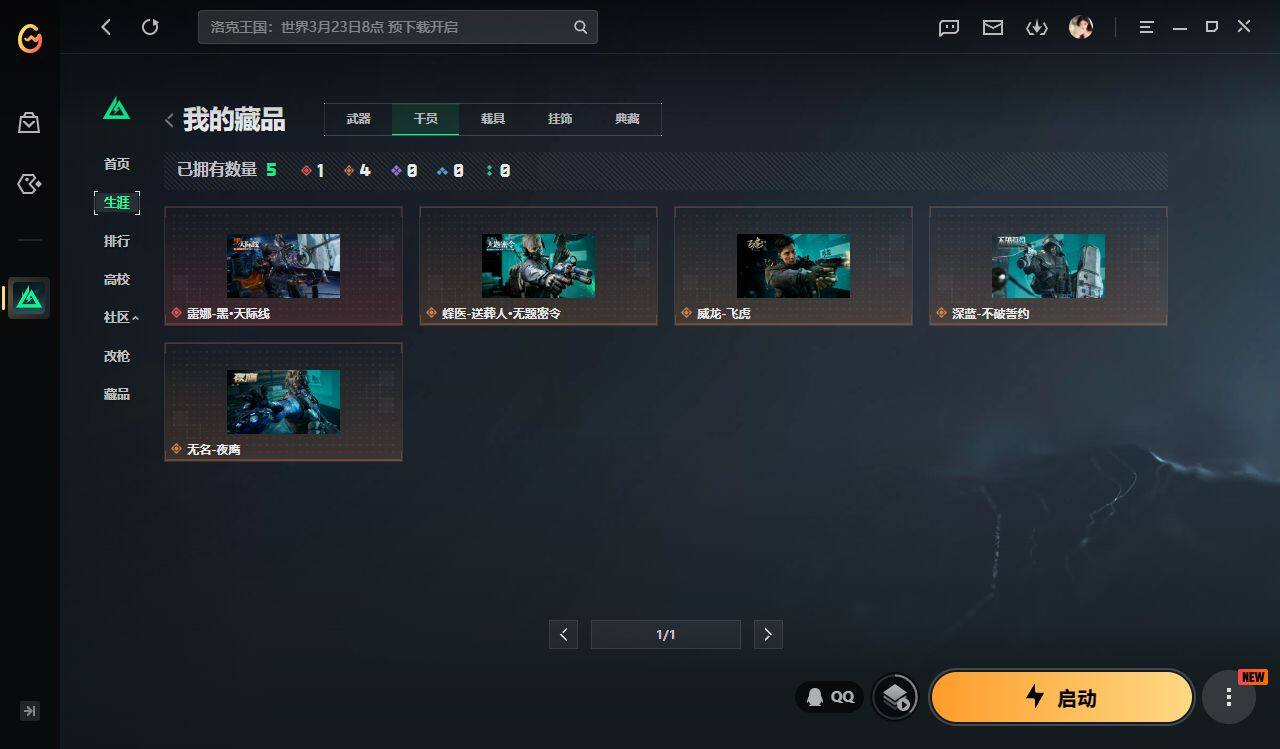1280x749 pixels.
Task: Open the 蜂医-送葬人·无题密令 skin thumbnail
Action: 538,266
